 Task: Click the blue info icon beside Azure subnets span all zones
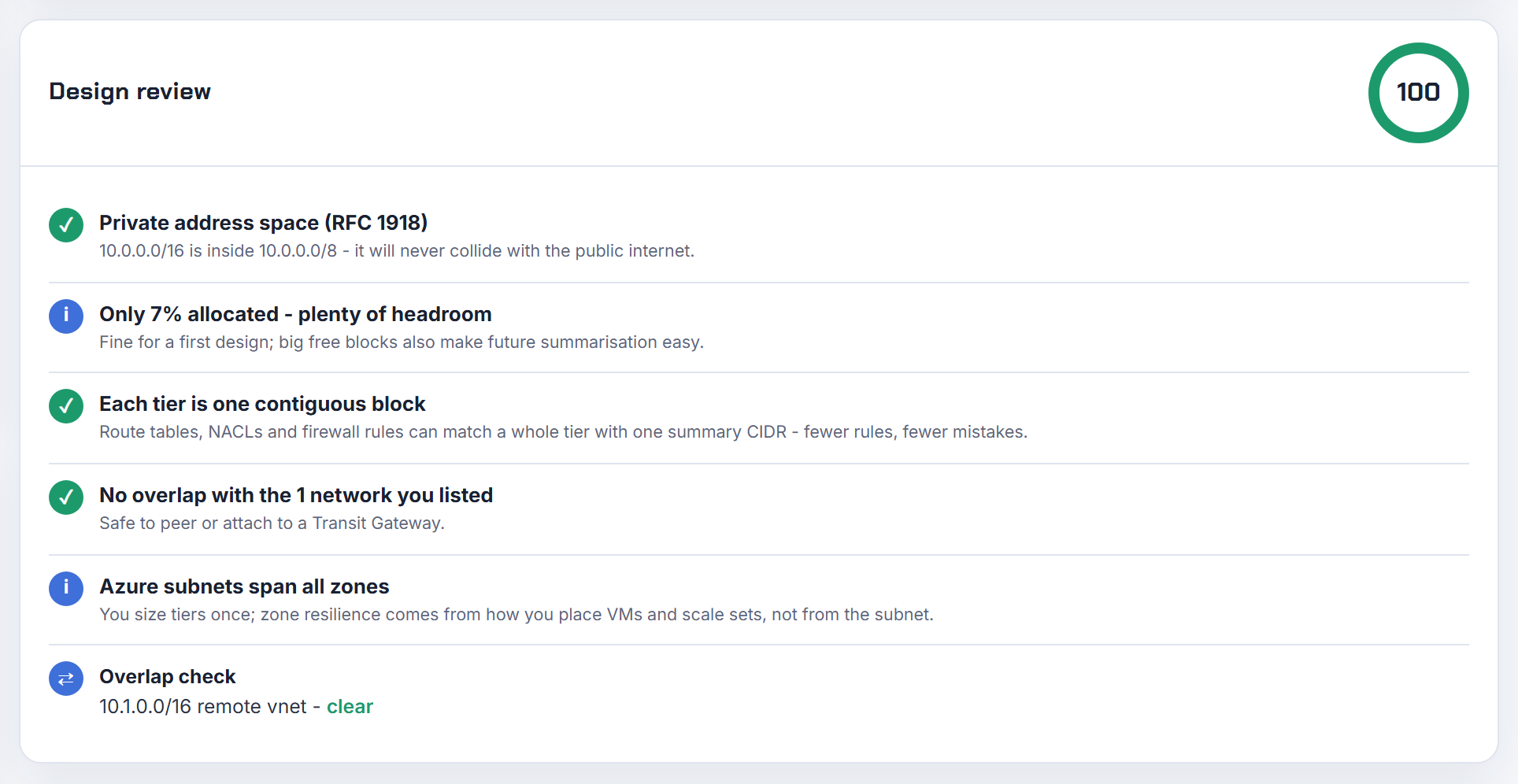(66, 589)
